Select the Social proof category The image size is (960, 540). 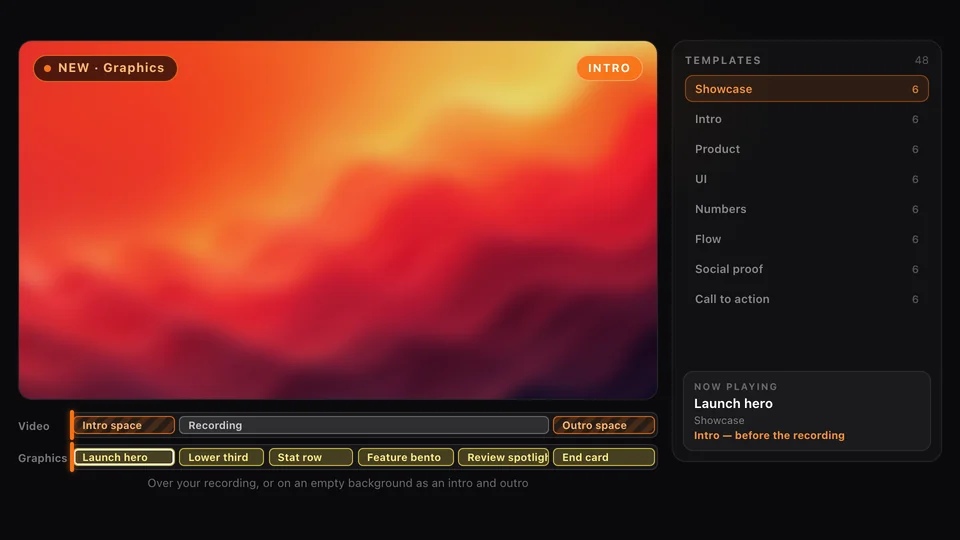pos(806,269)
